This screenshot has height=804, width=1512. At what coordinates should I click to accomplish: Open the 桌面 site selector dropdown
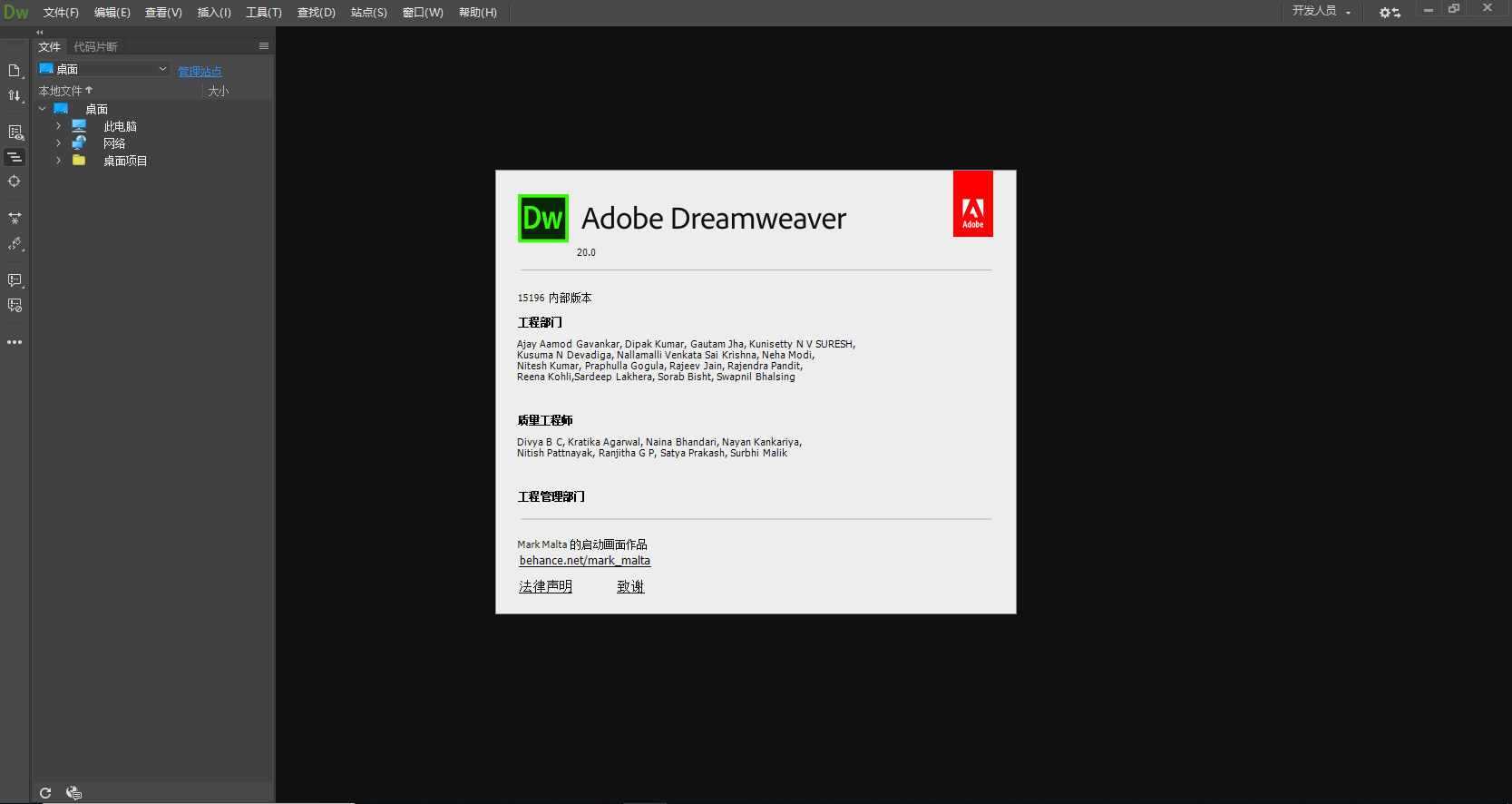click(103, 69)
